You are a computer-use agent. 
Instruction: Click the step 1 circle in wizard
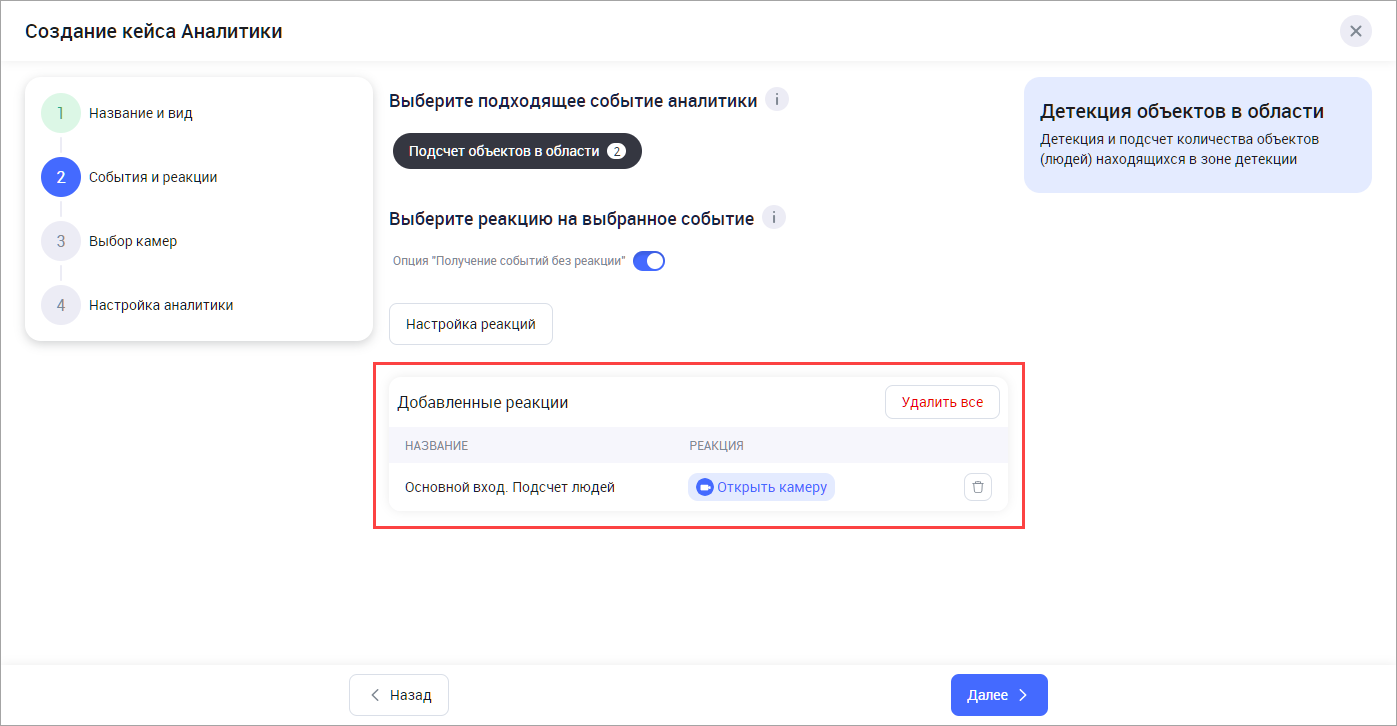point(61,113)
